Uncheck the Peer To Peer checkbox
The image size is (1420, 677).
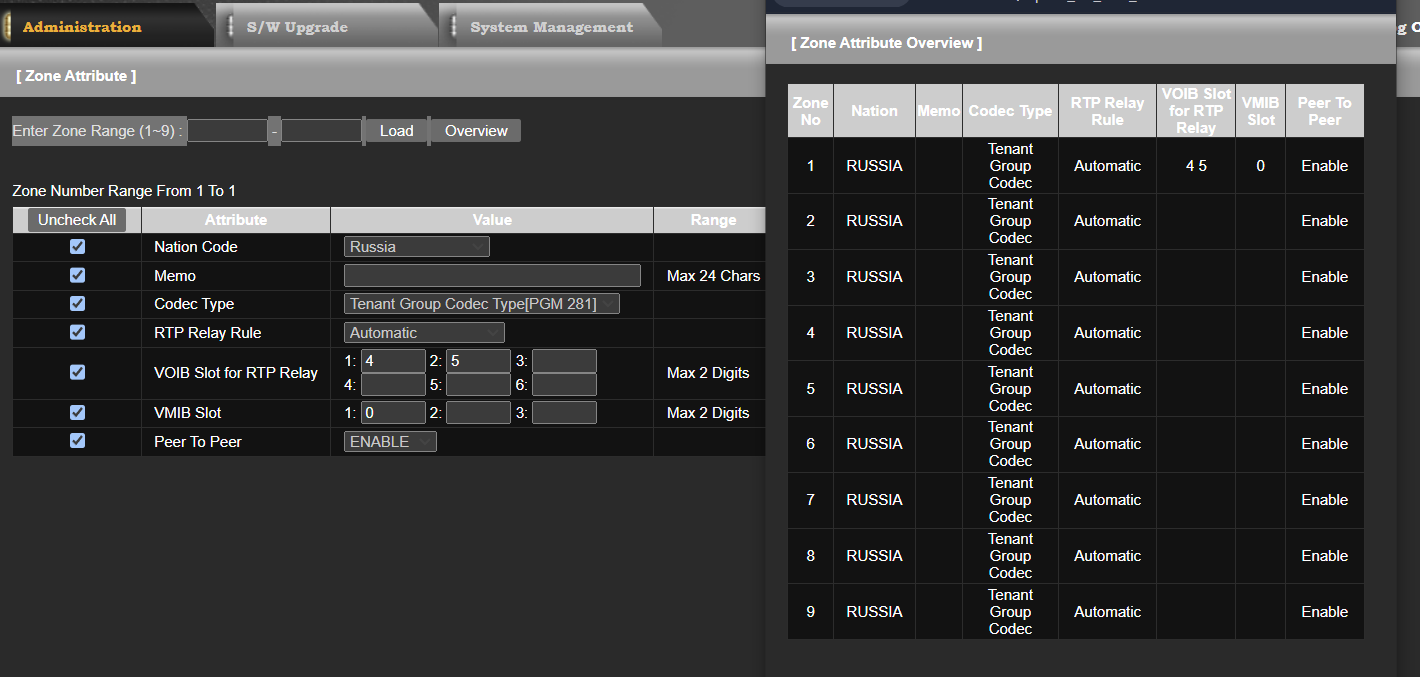(77, 441)
